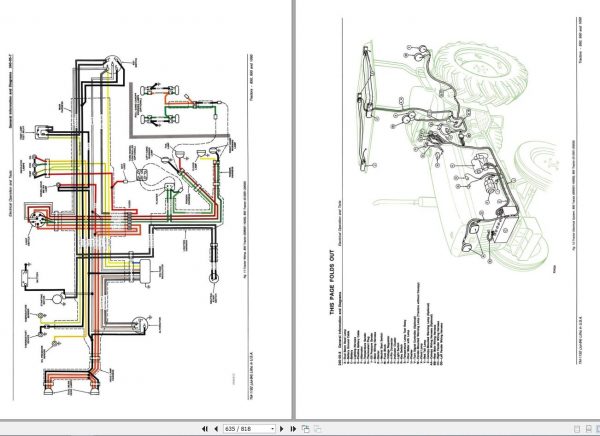The image size is (600, 436).
Task: Select the continuous page layout icon in the status bar
Action: tap(588, 429)
